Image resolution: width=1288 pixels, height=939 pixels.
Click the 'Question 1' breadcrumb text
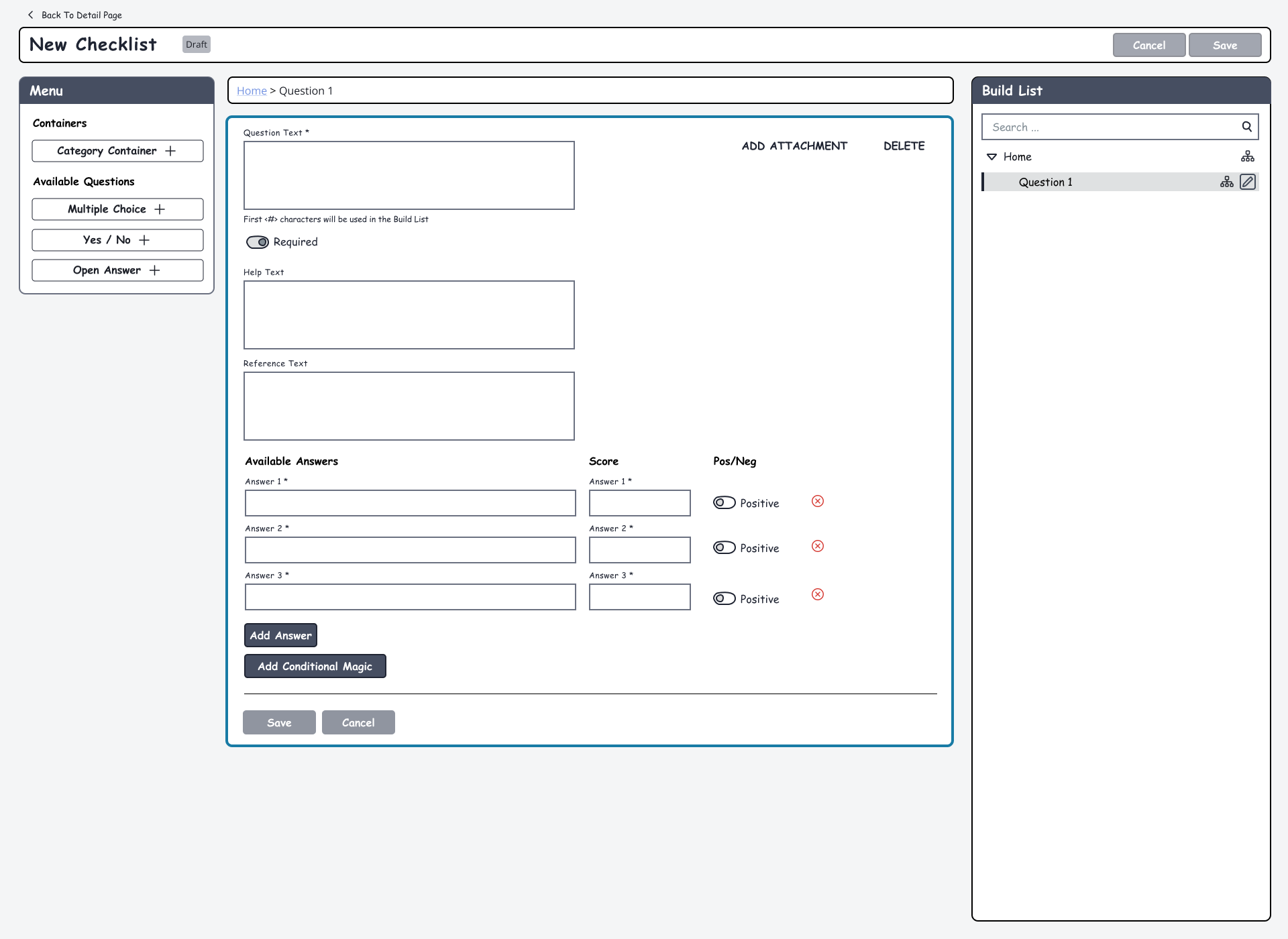tap(306, 91)
